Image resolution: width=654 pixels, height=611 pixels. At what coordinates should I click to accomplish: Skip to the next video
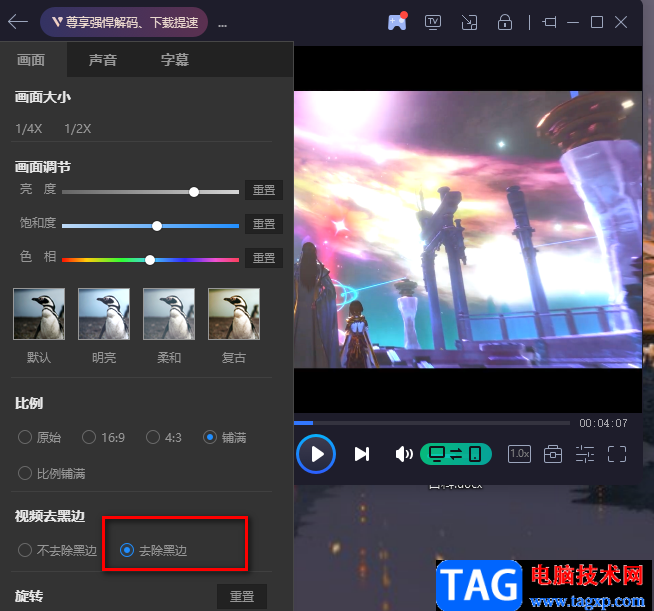(362, 454)
